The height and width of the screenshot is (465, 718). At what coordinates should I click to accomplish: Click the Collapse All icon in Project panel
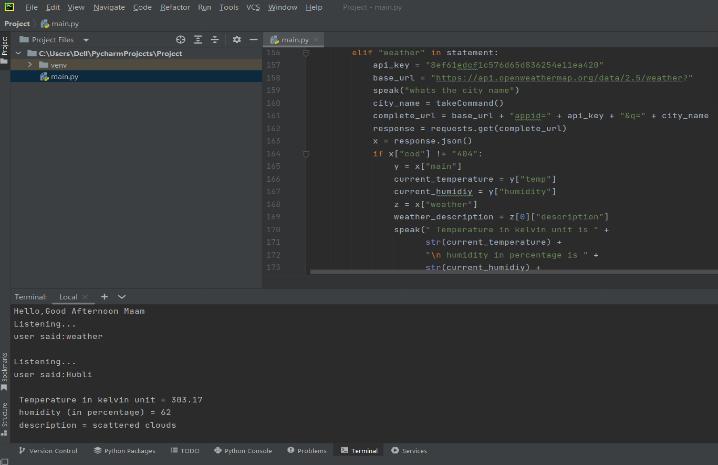(215, 40)
